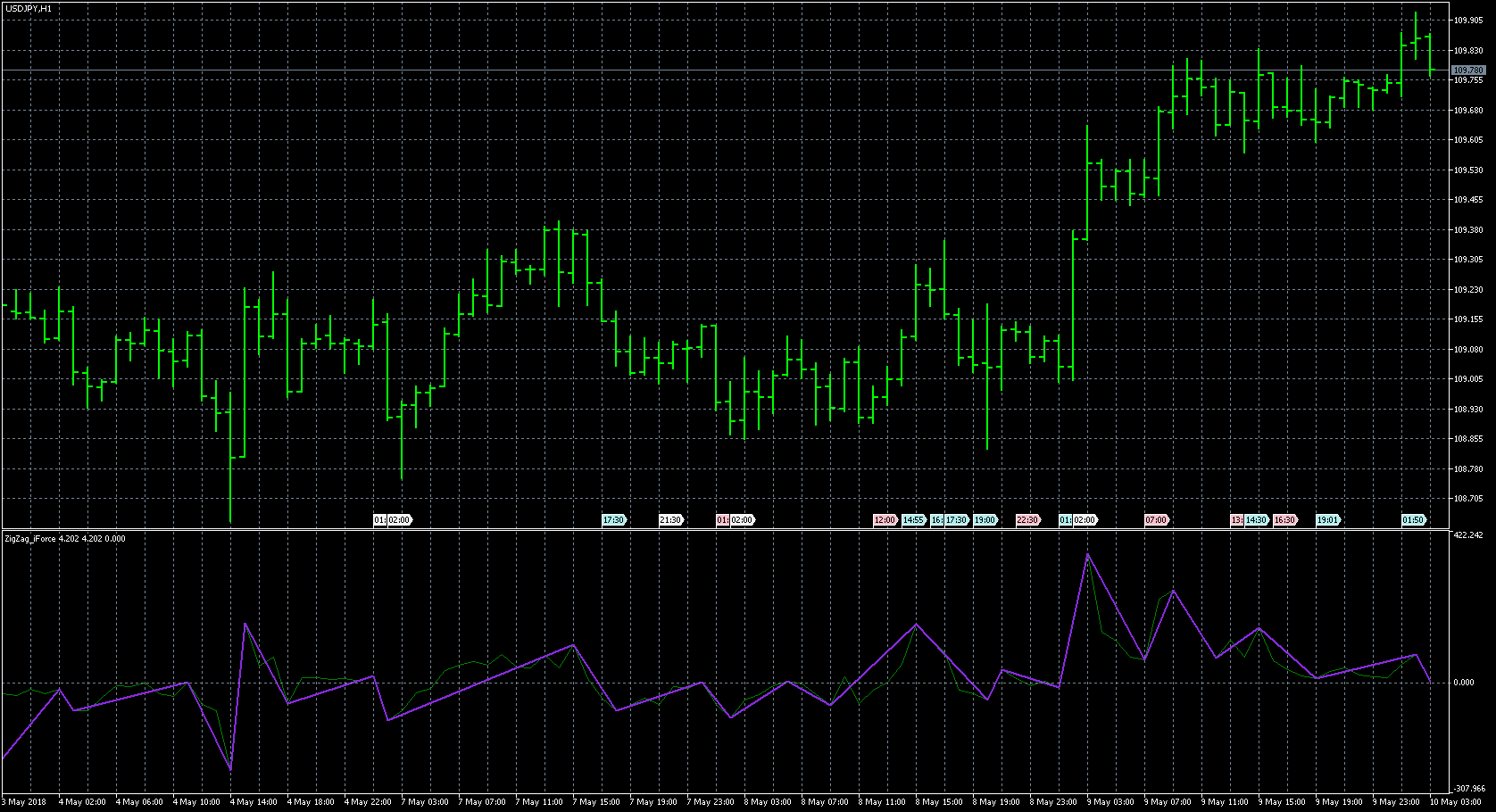
Task: Click the 108.705 level on price scale
Action: [x=1468, y=499]
